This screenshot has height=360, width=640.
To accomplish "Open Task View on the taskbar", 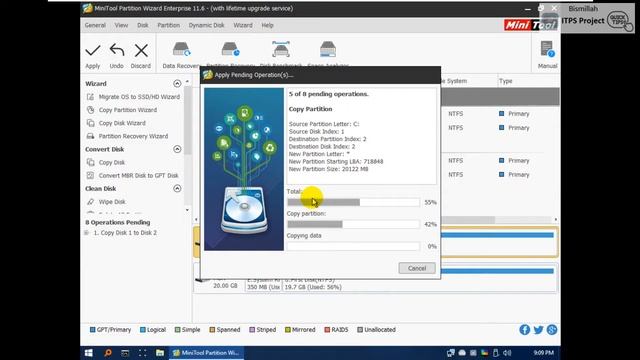I will 142,353.
